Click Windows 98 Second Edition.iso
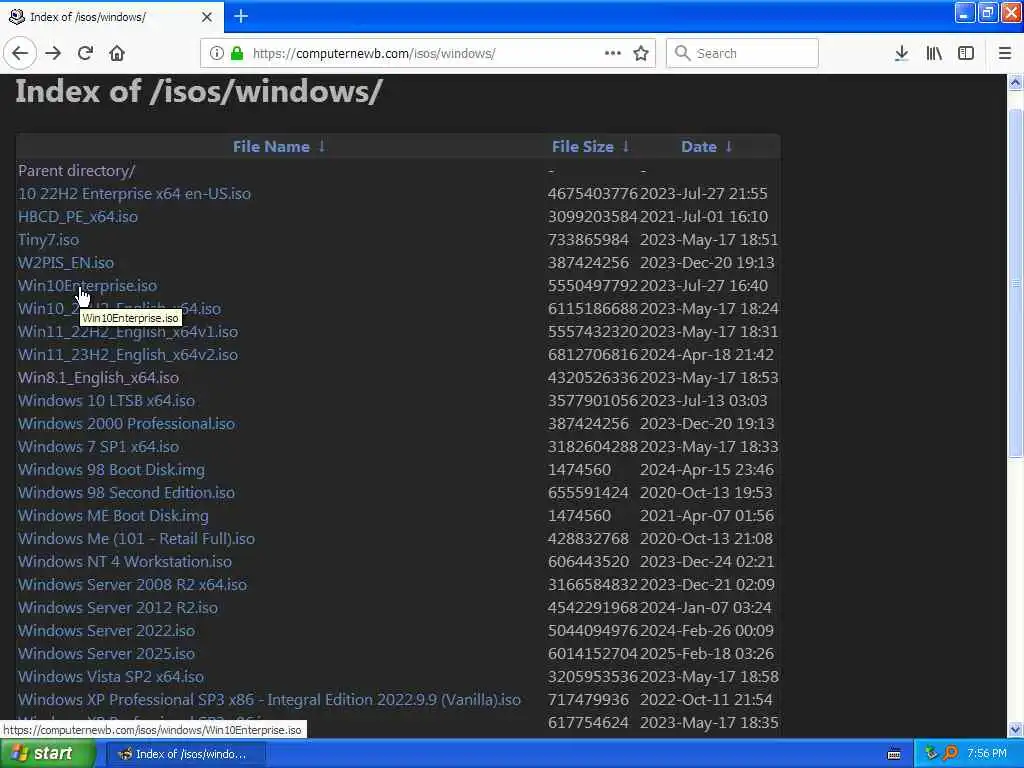Screen dimensions: 1024x768 coord(126,492)
